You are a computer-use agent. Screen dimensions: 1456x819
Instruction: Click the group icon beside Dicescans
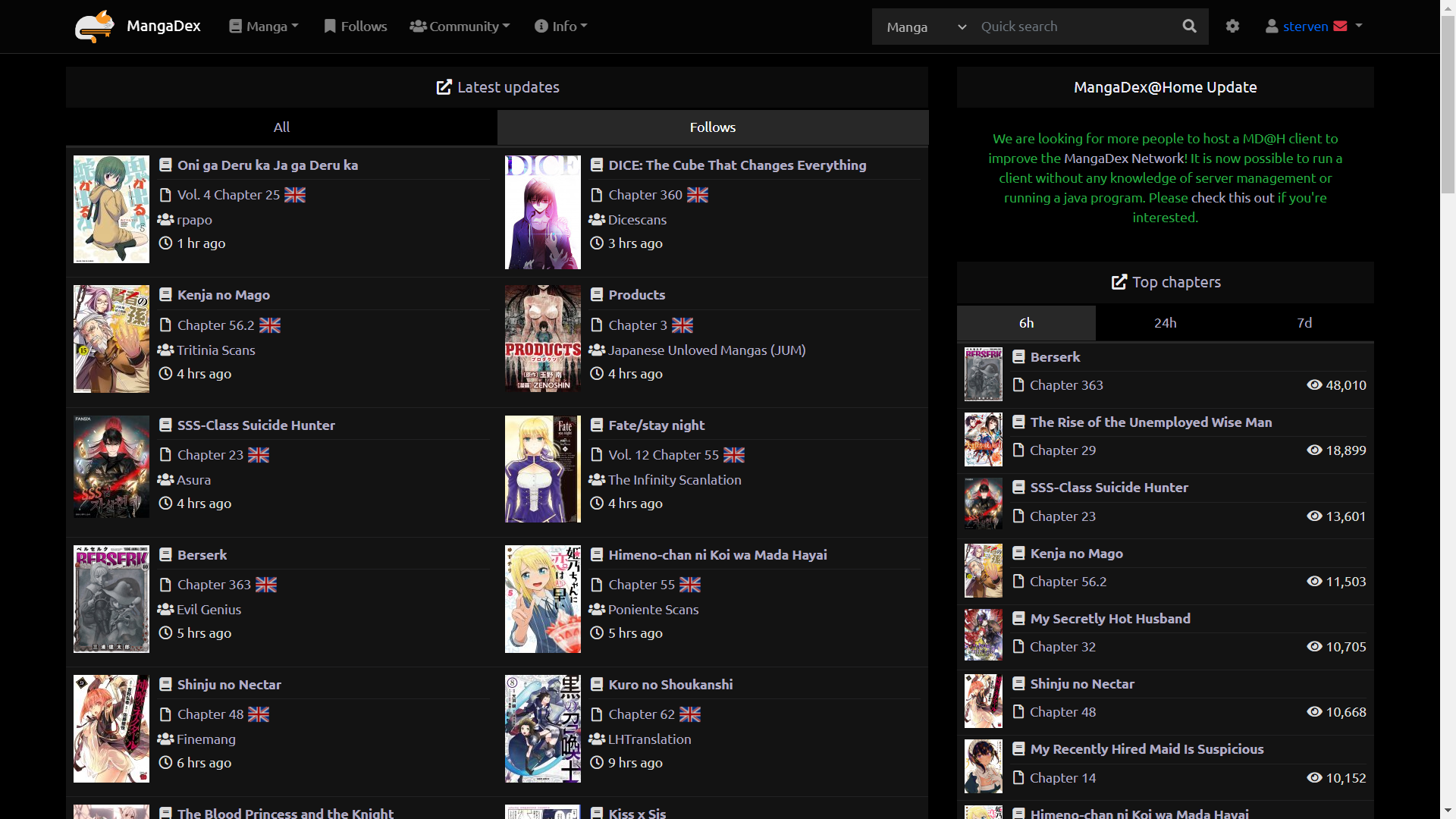point(597,220)
